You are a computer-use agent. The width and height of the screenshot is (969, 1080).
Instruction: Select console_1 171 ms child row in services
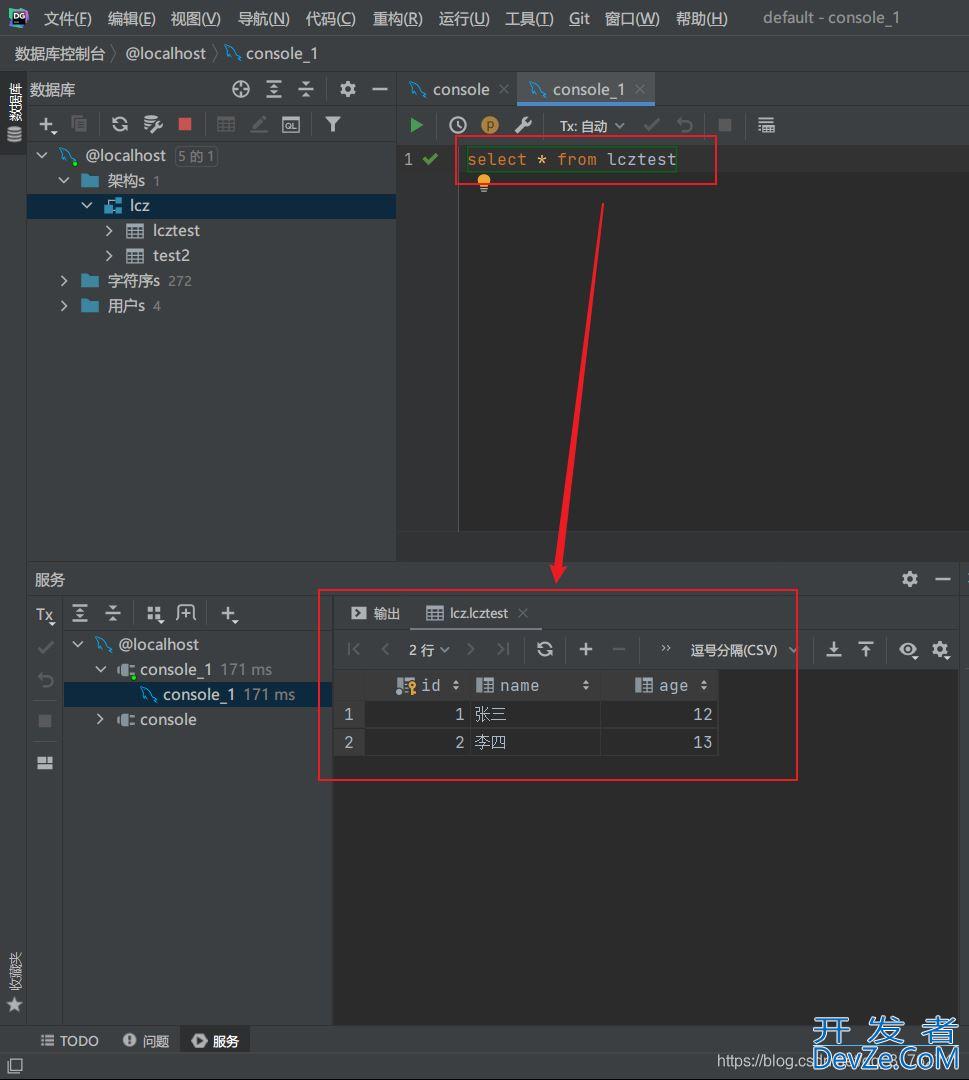pyautogui.click(x=198, y=694)
